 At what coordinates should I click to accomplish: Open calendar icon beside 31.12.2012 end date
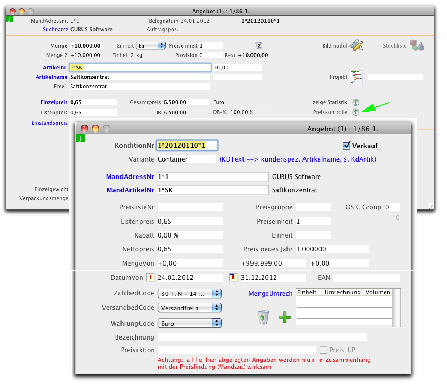coord(233,277)
